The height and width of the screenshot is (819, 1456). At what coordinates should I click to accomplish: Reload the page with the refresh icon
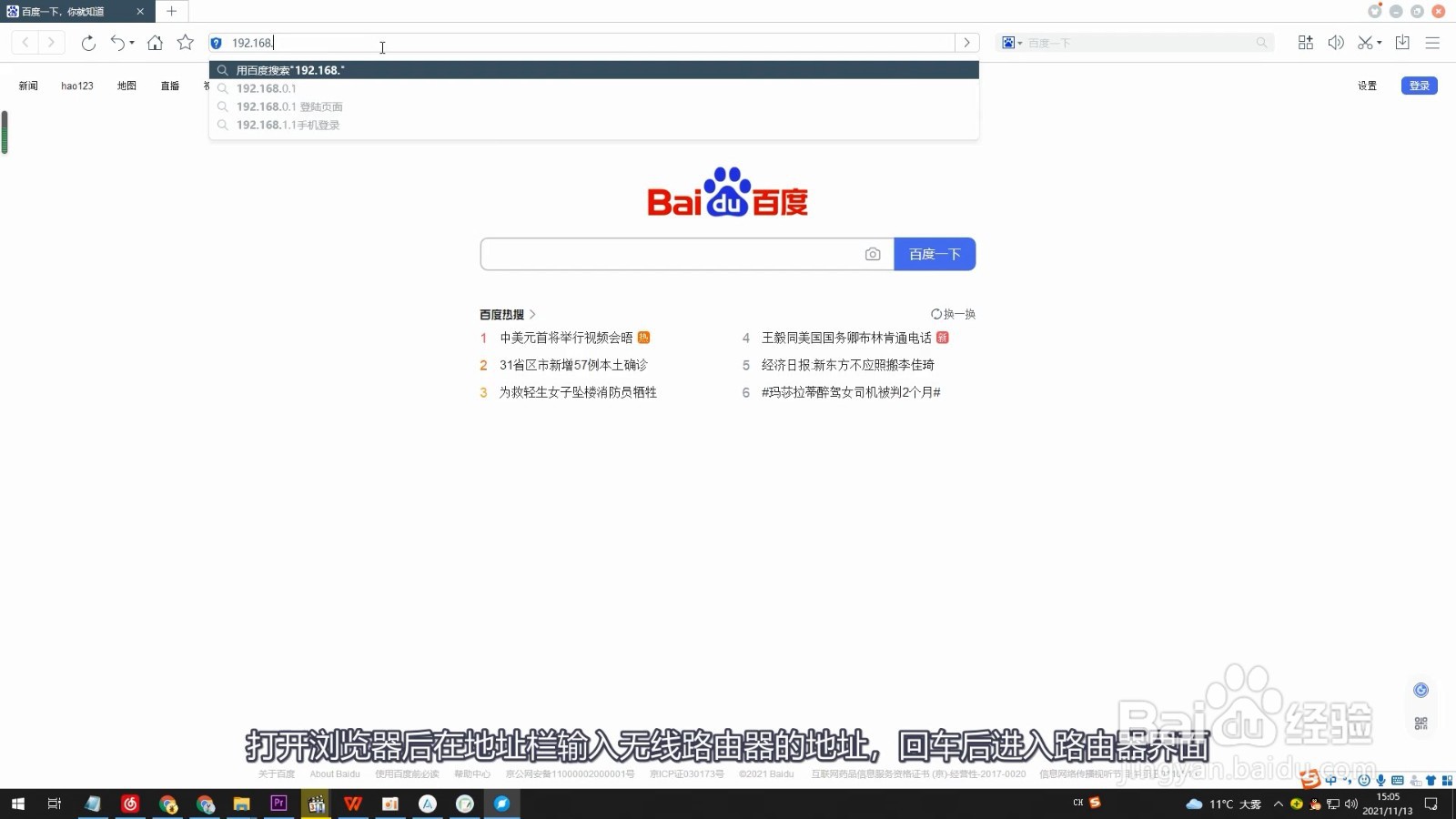88,43
